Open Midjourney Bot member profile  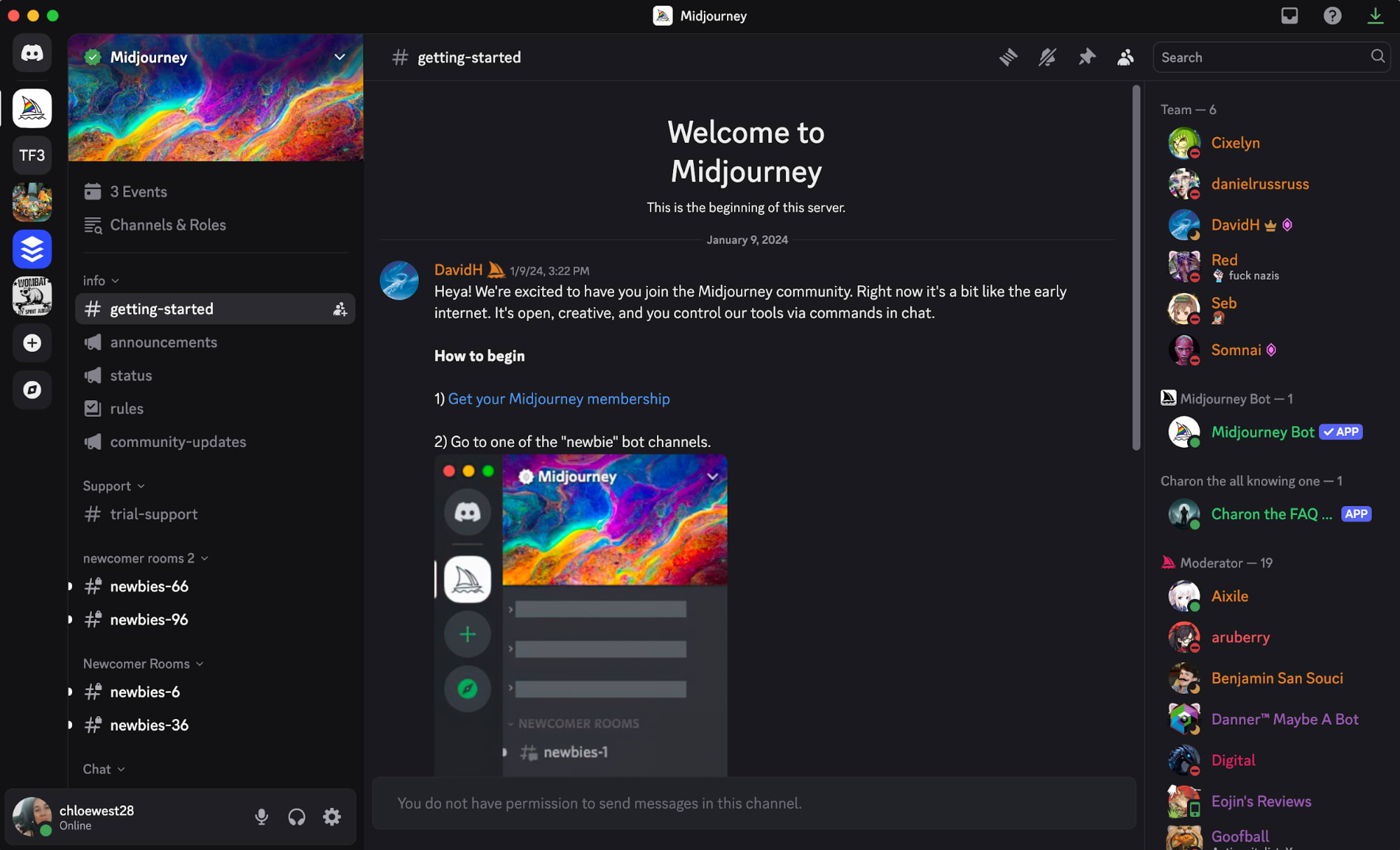1271,432
